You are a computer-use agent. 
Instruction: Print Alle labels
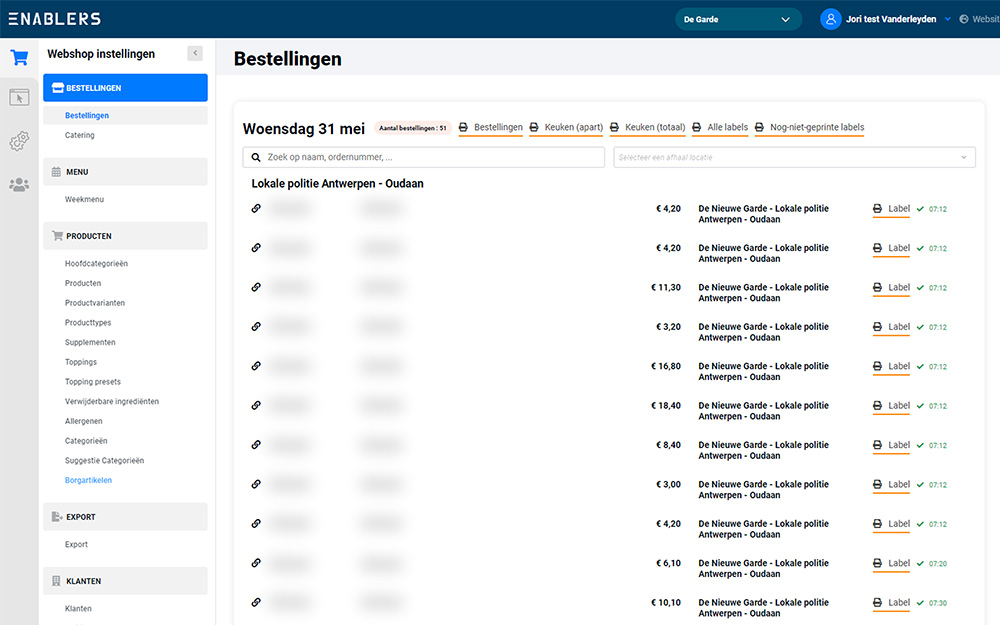719,128
